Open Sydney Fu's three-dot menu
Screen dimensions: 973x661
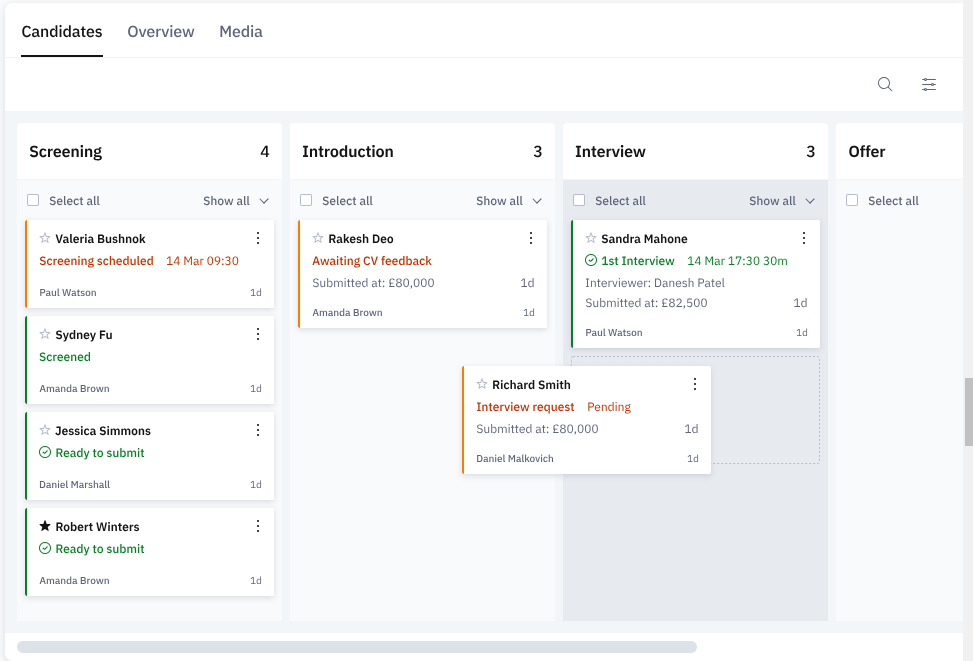tap(258, 334)
